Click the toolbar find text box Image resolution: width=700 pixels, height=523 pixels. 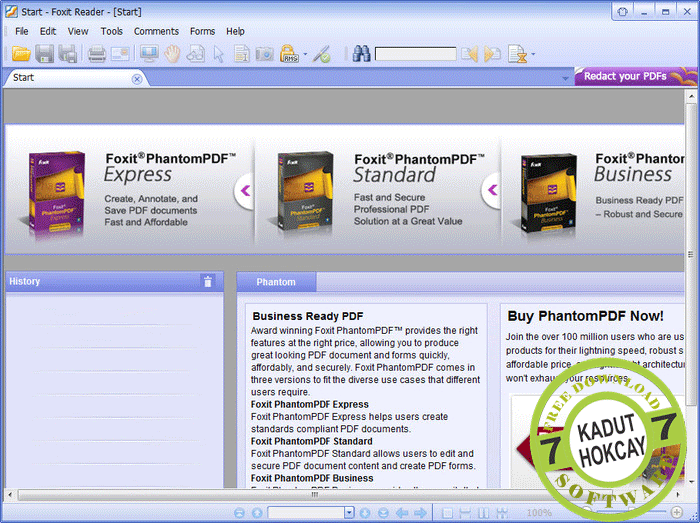tap(416, 54)
